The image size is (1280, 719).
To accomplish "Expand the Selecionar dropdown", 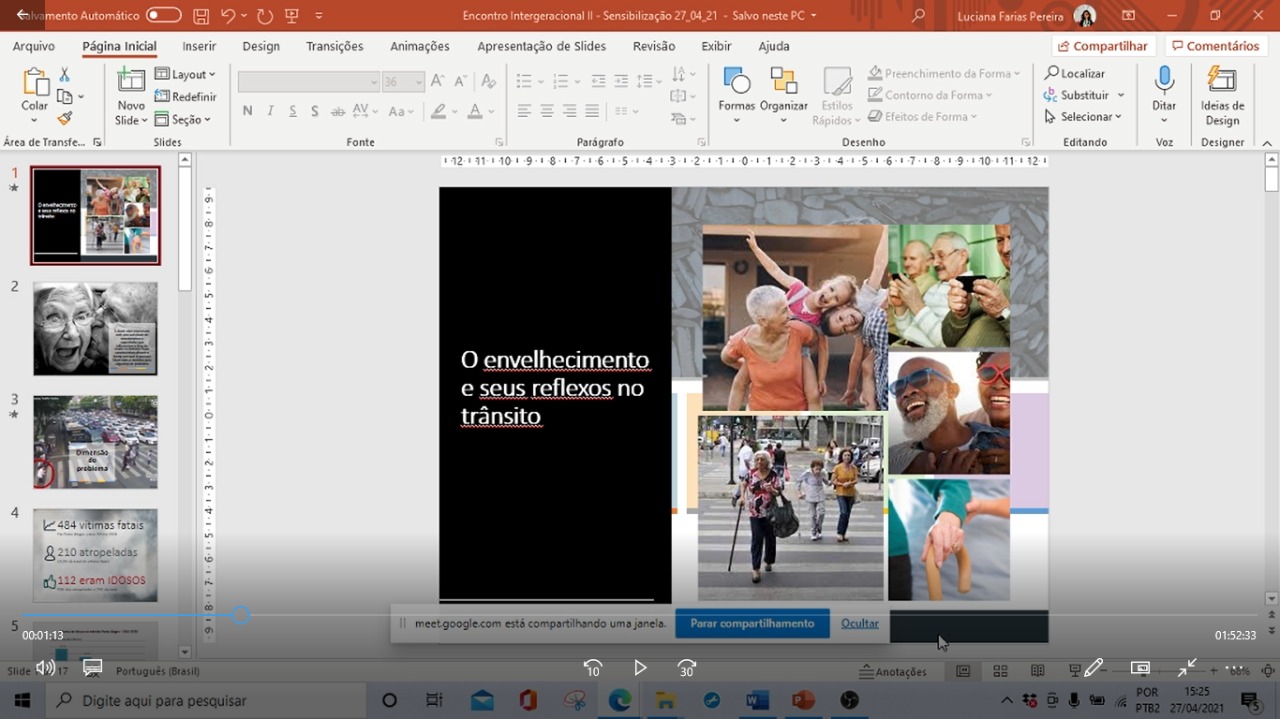I will tap(1084, 117).
